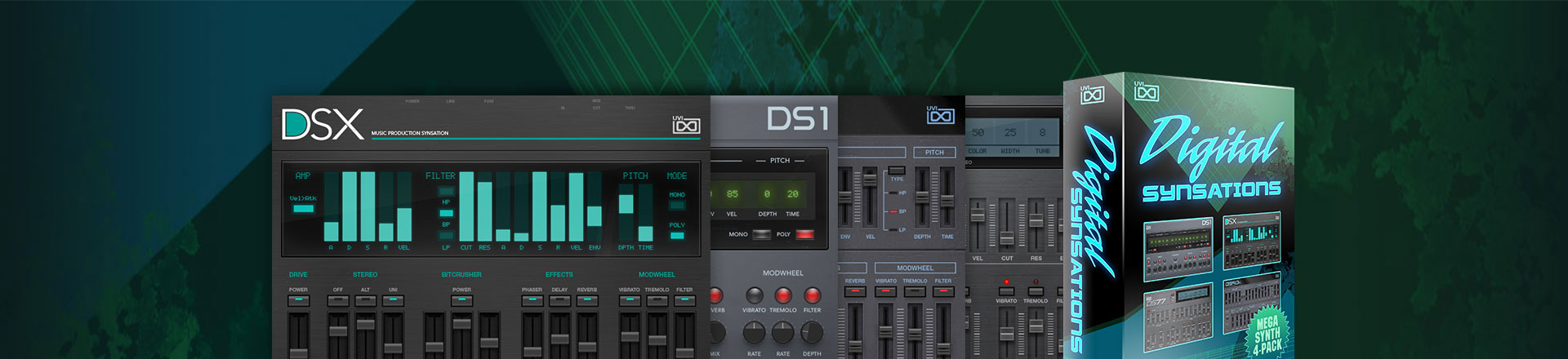Toggle Vel>Atk in DSX amp section
The width and height of the screenshot is (1568, 359).
pyautogui.click(x=303, y=208)
